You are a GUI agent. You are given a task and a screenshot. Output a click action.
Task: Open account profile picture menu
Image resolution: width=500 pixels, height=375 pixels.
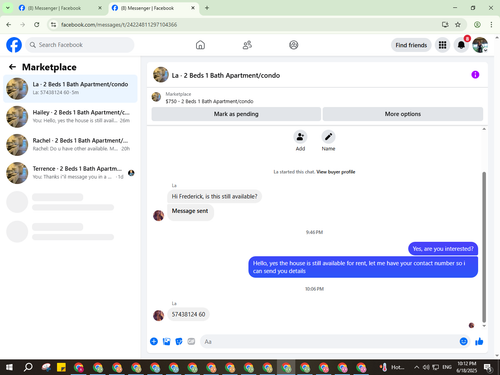tap(480, 45)
